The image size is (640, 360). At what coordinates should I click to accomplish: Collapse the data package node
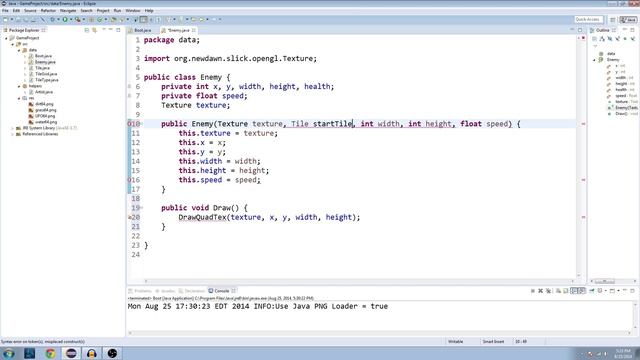tap(19, 50)
